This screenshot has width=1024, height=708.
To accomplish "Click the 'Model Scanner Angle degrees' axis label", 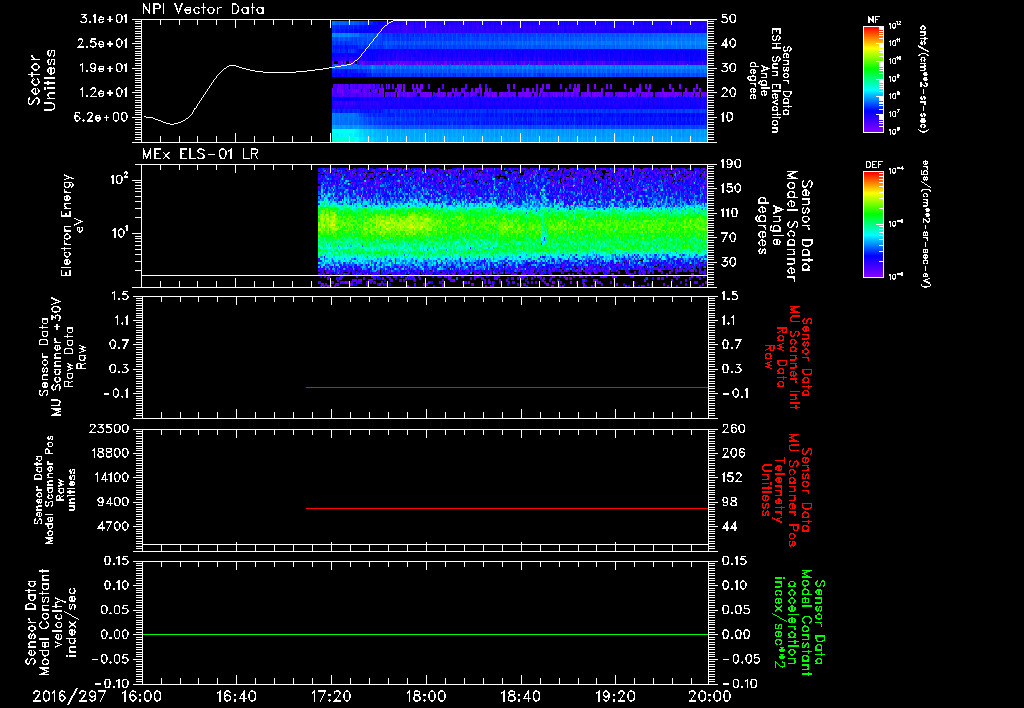I will [784, 226].
